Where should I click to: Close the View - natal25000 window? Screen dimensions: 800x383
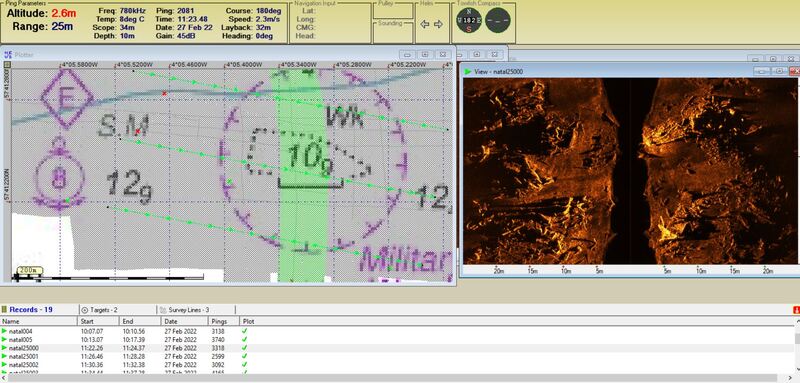[x=794, y=71]
